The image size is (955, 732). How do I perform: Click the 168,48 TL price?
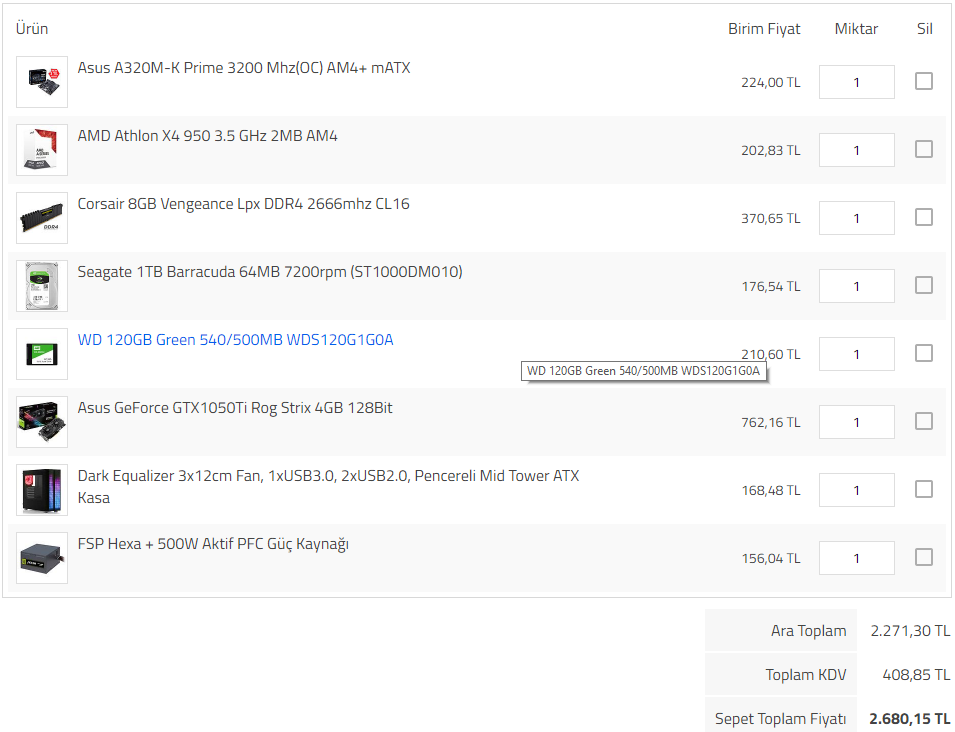[770, 490]
